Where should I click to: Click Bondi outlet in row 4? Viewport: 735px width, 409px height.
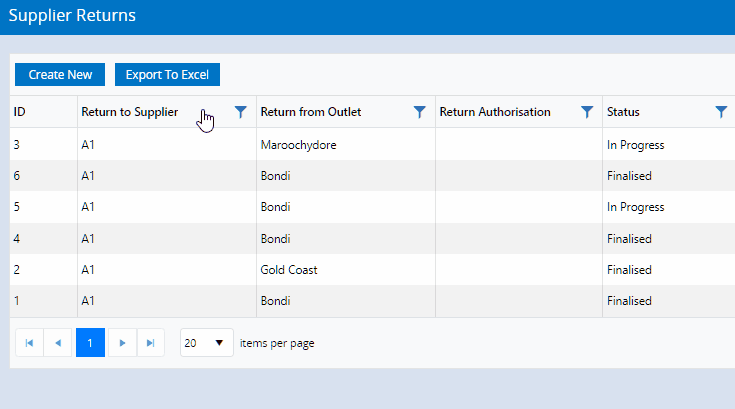275,238
